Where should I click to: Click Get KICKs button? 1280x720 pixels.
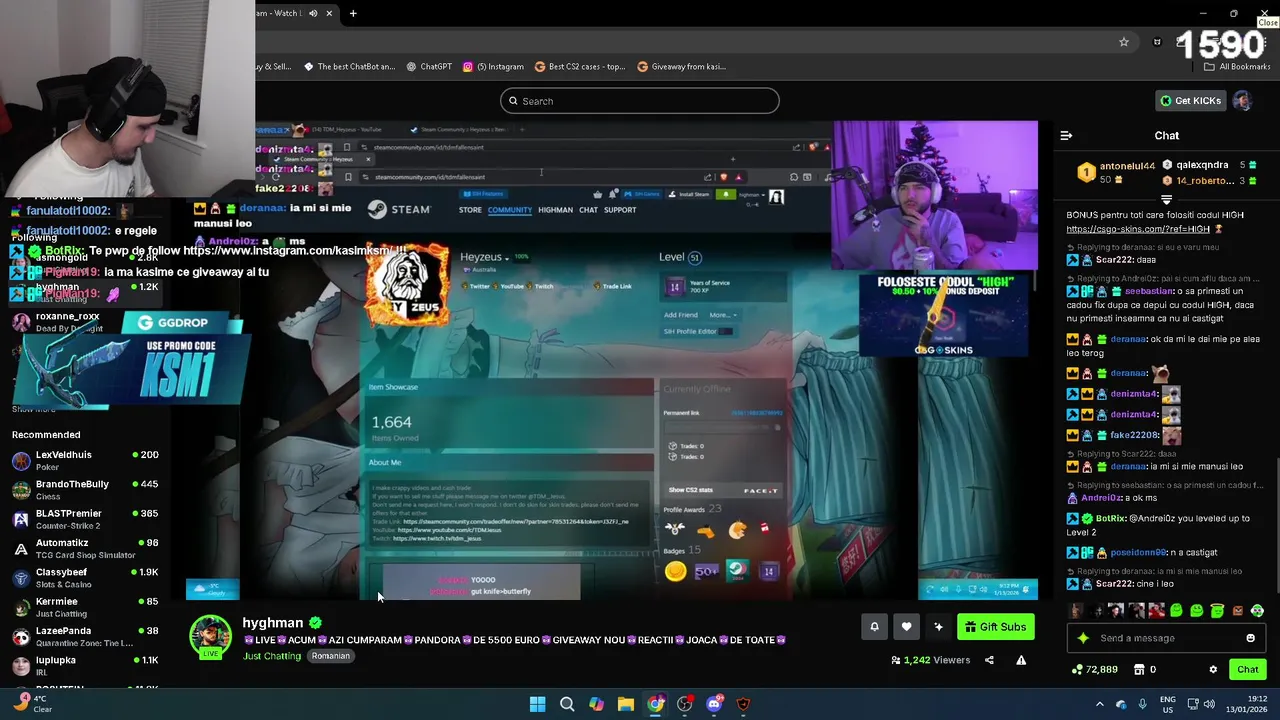(x=1190, y=100)
